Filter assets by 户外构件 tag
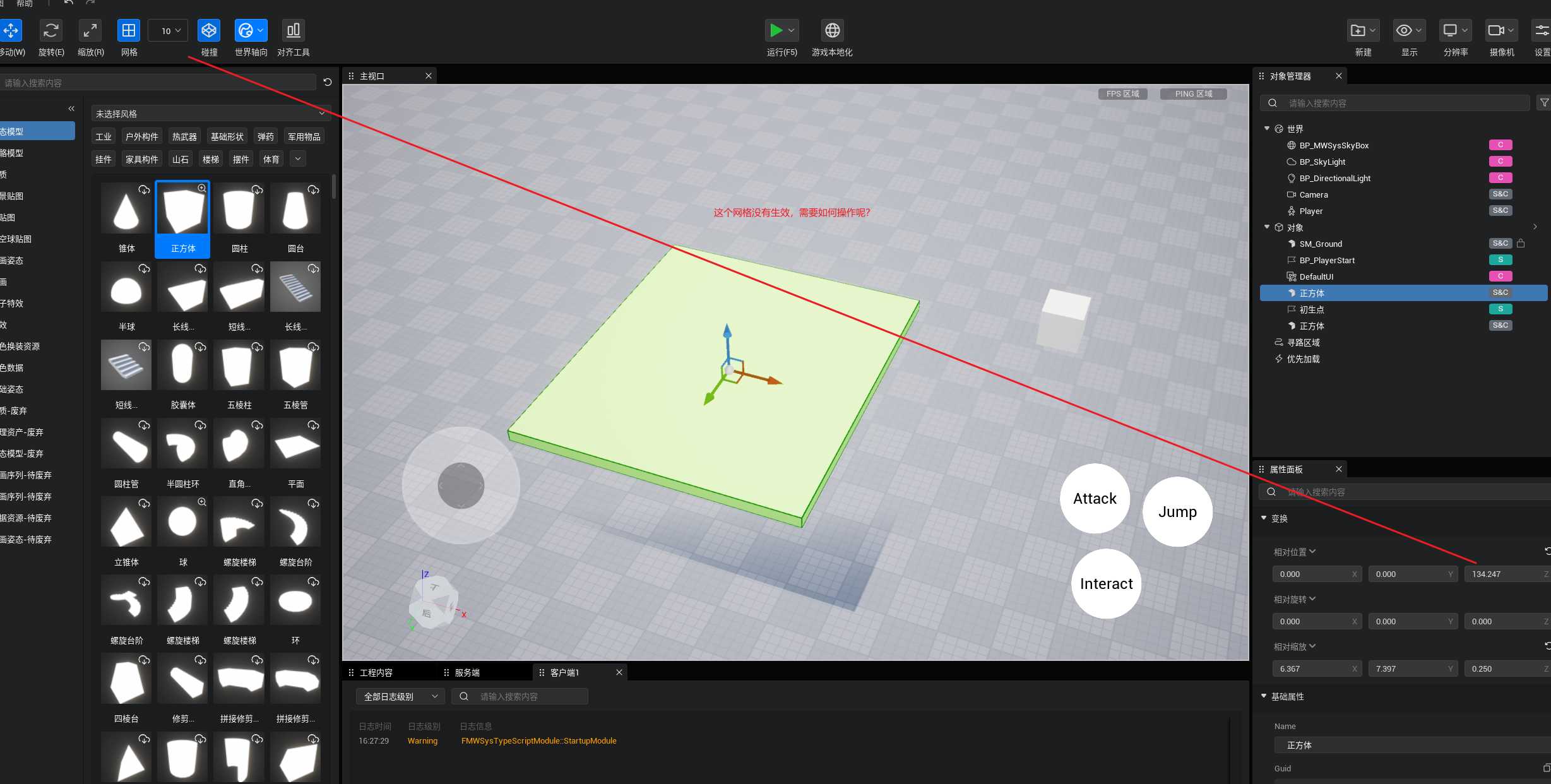Image resolution: width=1551 pixels, height=784 pixels. click(x=141, y=136)
